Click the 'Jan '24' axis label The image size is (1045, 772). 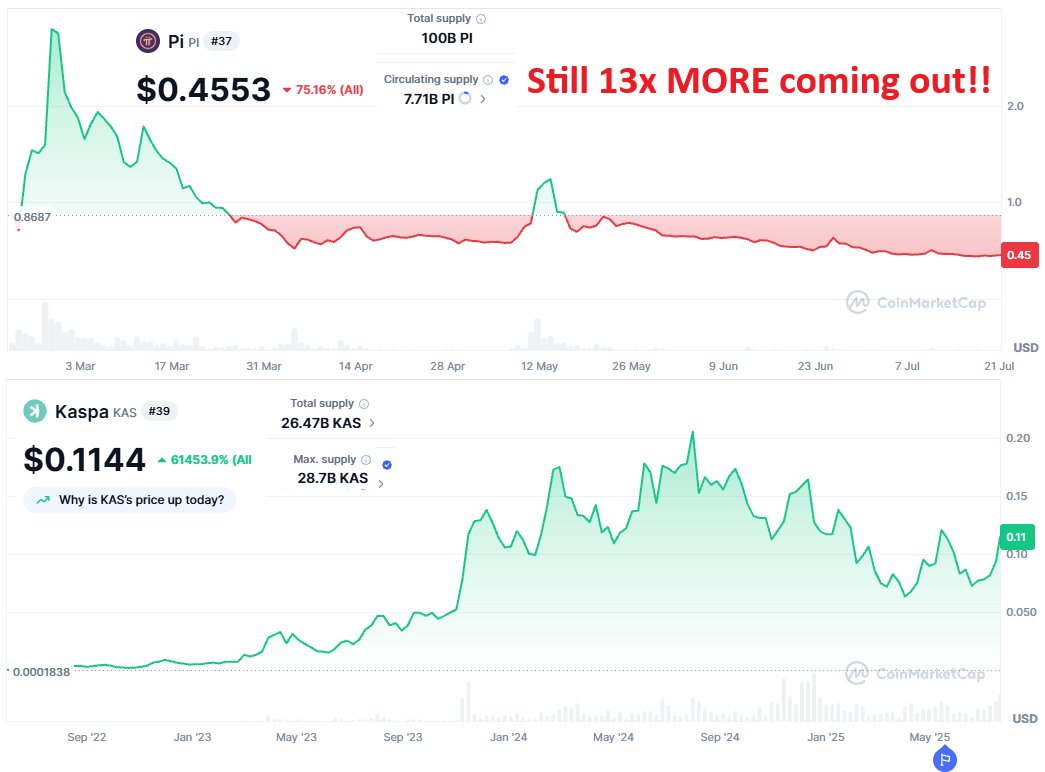(509, 737)
